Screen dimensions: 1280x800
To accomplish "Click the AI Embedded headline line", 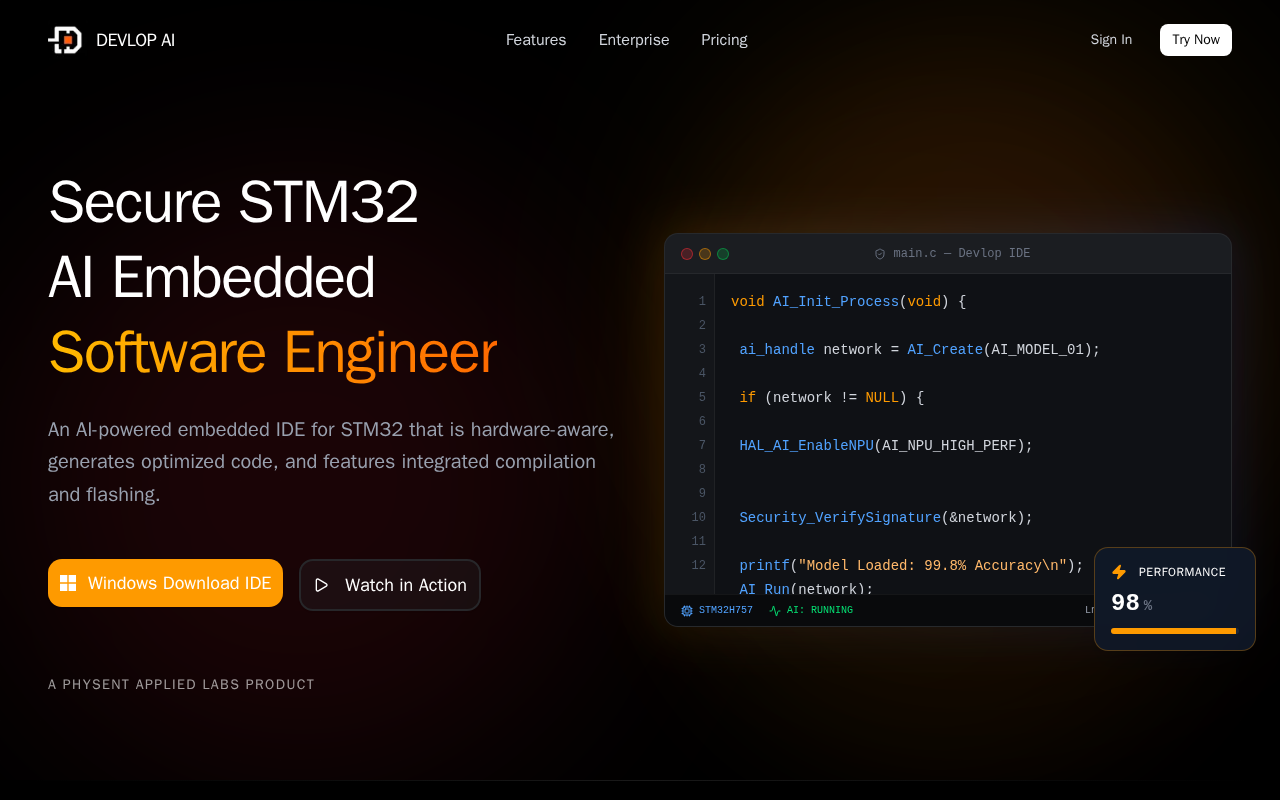I will click(212, 278).
